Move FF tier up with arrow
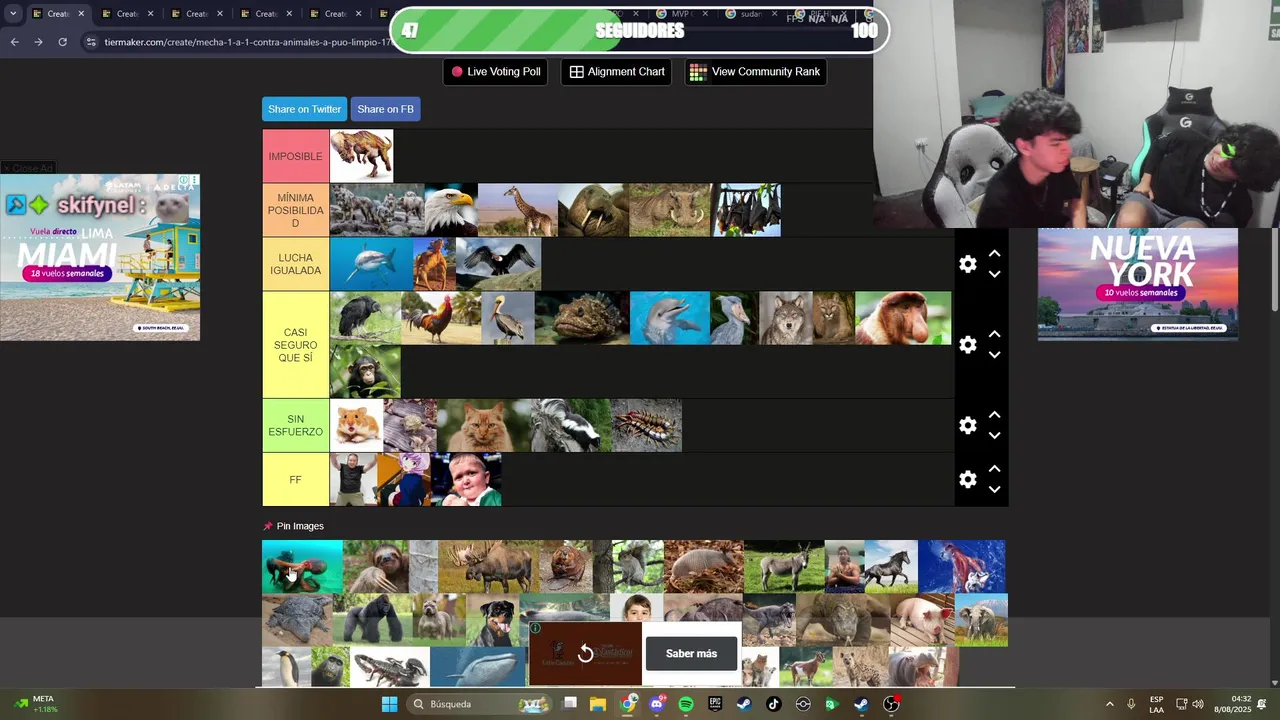This screenshot has height=720, width=1280. [994, 469]
